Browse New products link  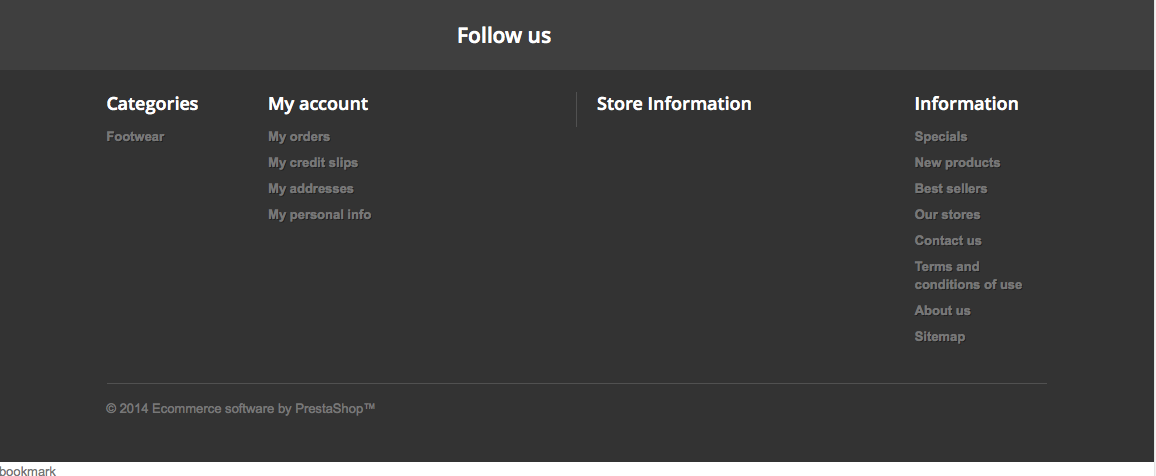pyautogui.click(x=956, y=163)
